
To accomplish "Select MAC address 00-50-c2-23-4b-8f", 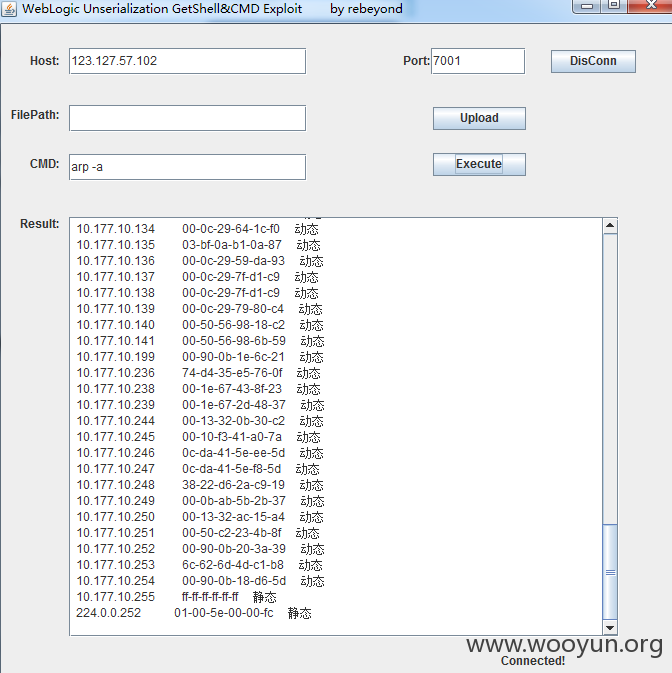I will 232,533.
